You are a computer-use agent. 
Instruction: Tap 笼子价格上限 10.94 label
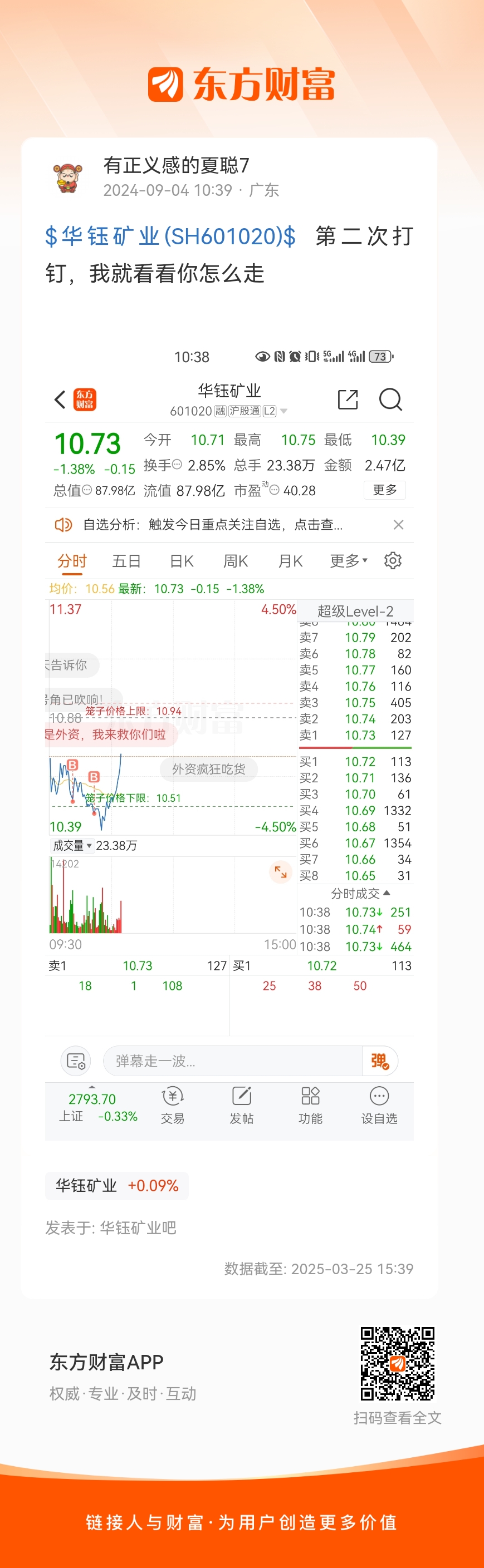[x=133, y=711]
